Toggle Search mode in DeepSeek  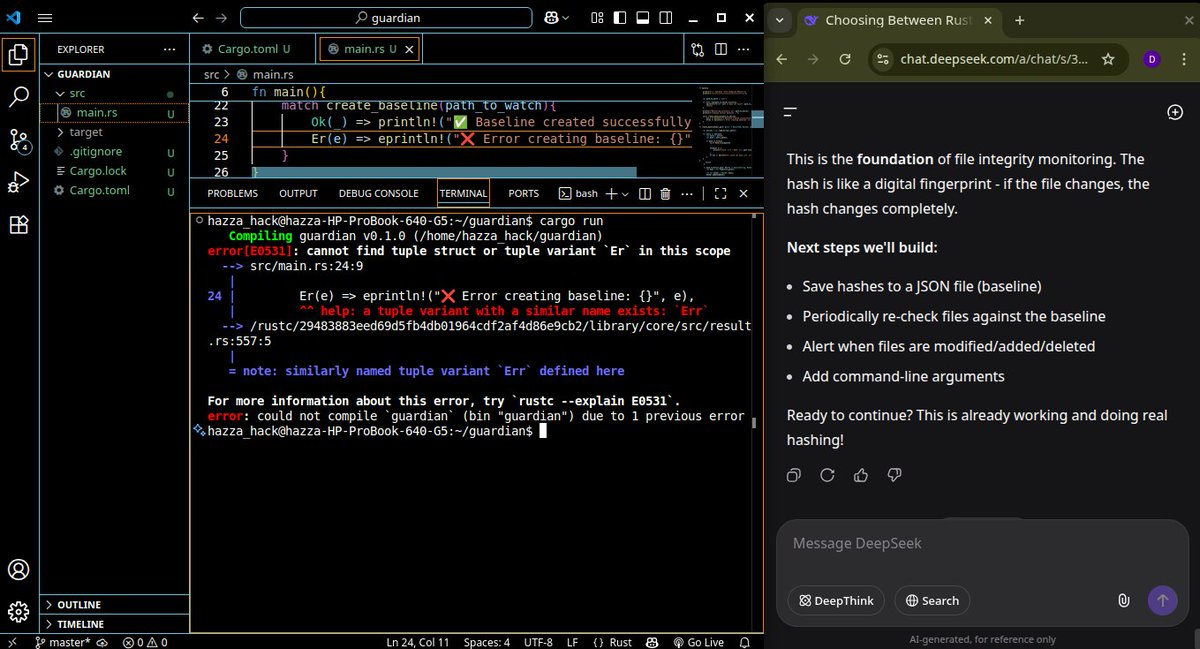(x=932, y=600)
